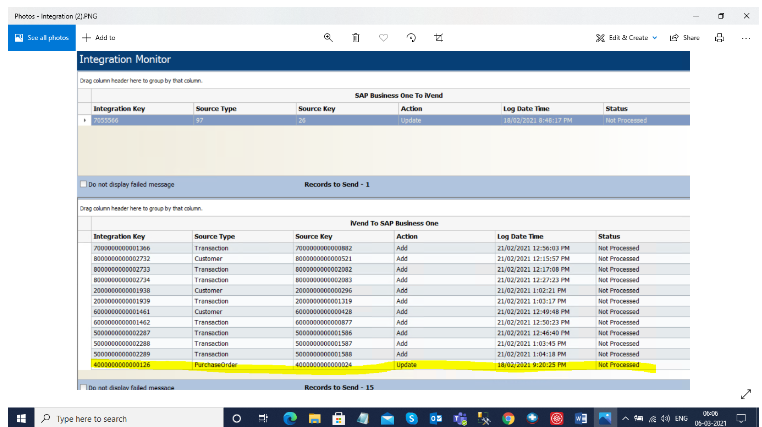Image resolution: width=762 pixels, height=427 pixels.
Task: Select row with Integration Key 5000000000002289
Action: pyautogui.click(x=391, y=355)
